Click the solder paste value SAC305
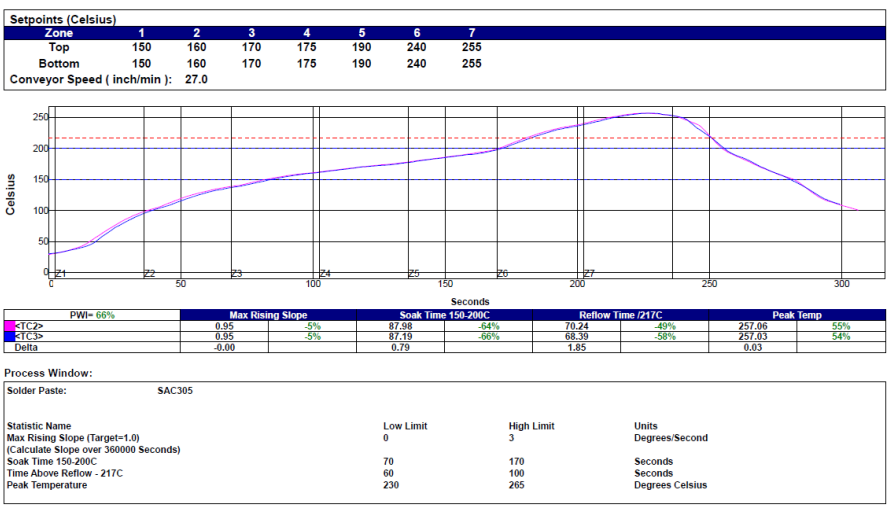Viewport: 889px width, 507px height. 175,391
